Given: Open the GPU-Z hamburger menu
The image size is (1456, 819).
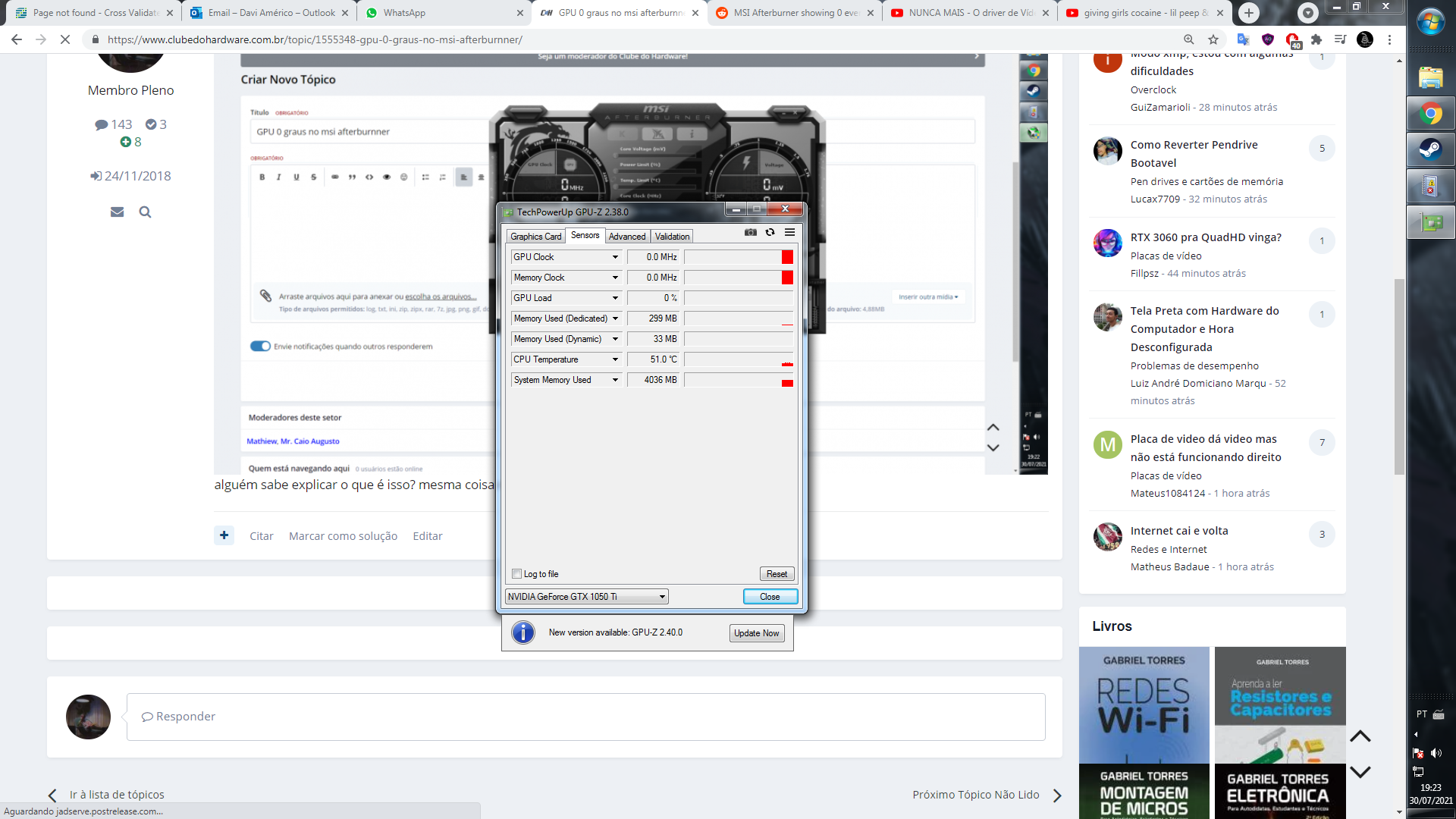Looking at the screenshot, I should (x=789, y=233).
